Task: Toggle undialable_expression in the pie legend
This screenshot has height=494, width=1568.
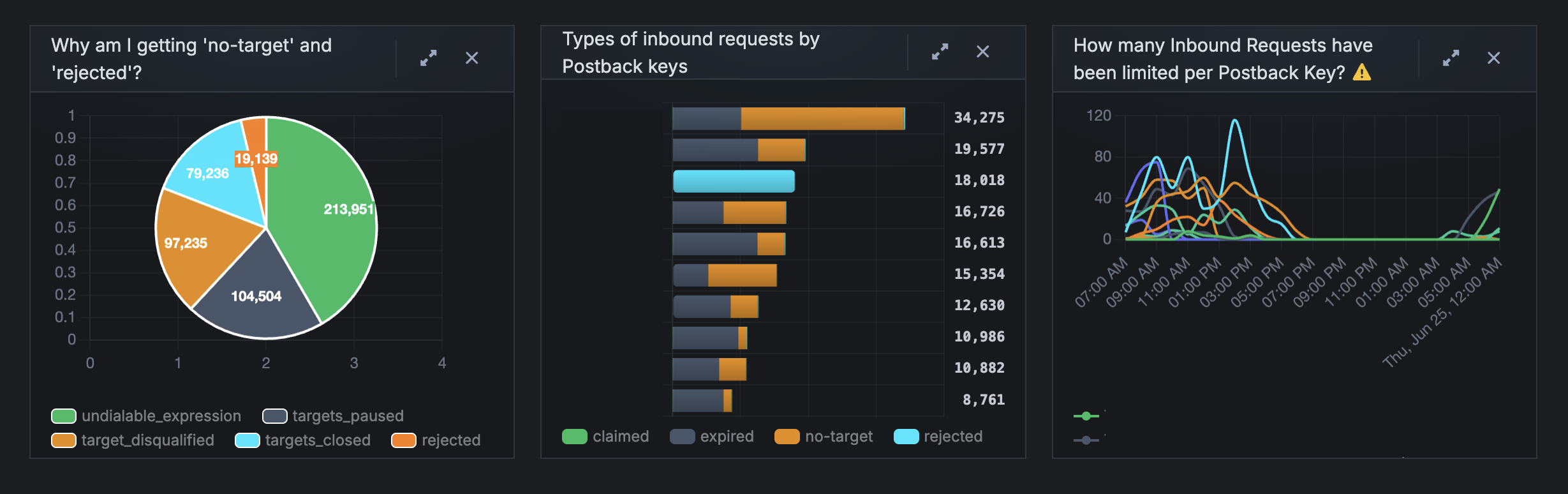Action: tap(146, 416)
